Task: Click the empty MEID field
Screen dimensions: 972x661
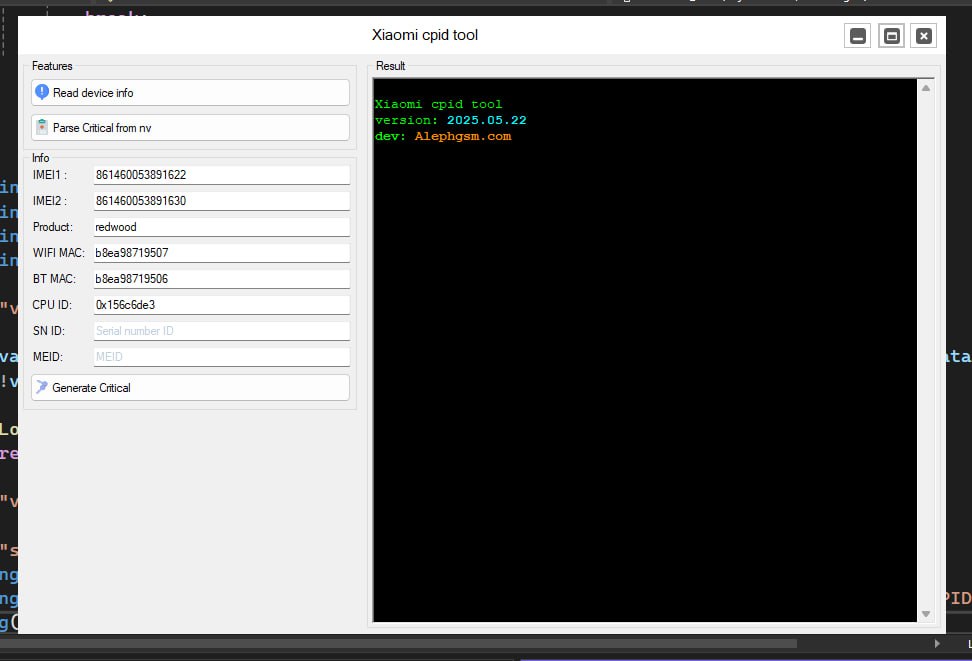Action: pos(221,357)
